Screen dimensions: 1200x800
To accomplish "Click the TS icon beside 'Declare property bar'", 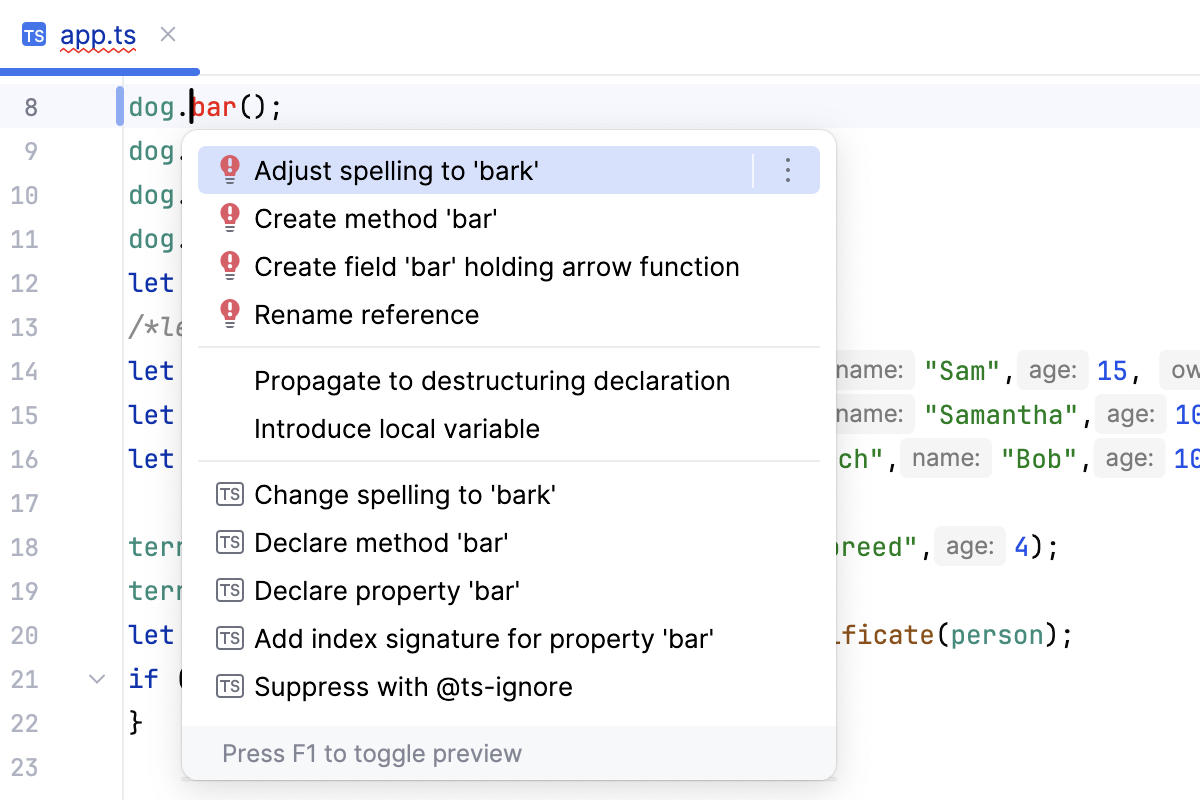I will click(229, 590).
